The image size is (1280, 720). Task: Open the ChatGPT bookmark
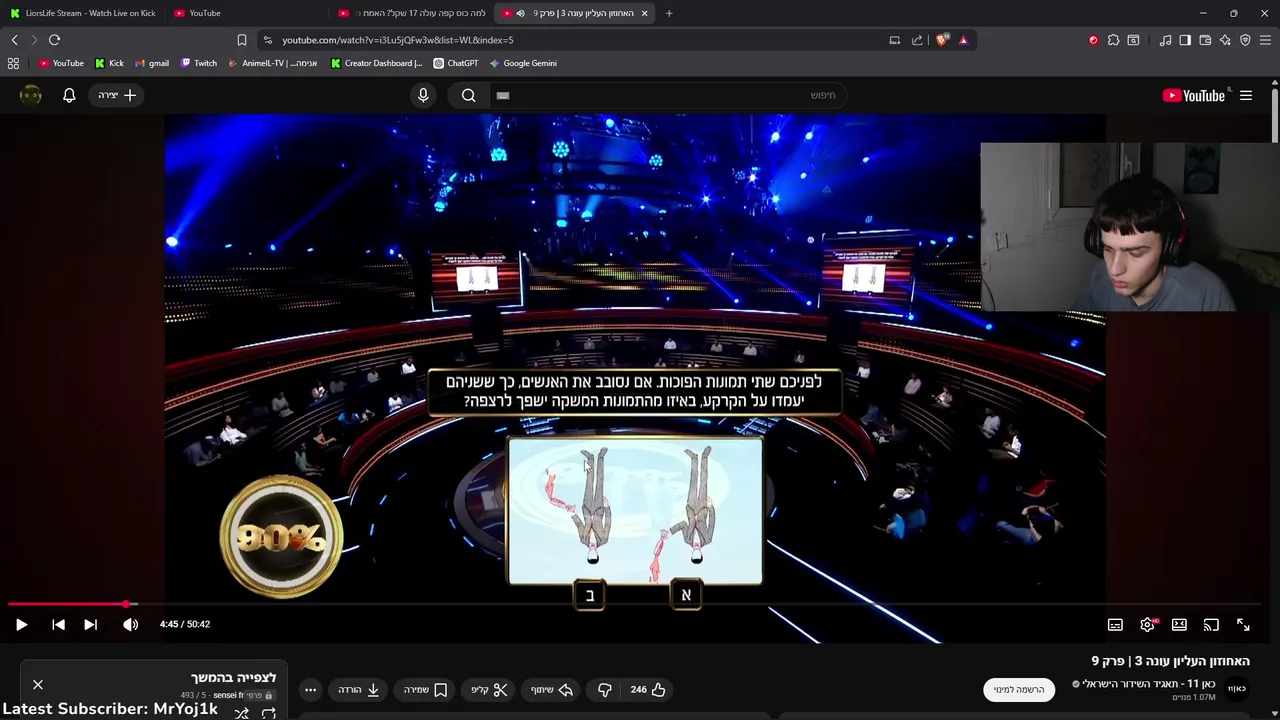coord(456,63)
